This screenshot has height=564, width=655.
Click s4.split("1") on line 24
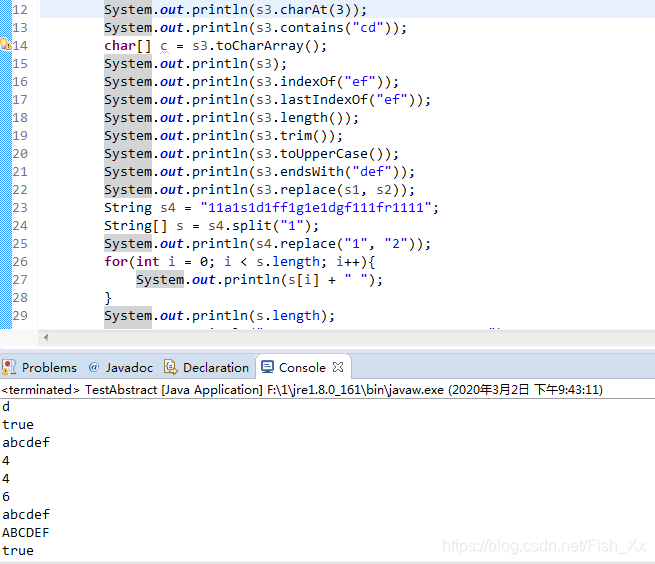tap(259, 225)
